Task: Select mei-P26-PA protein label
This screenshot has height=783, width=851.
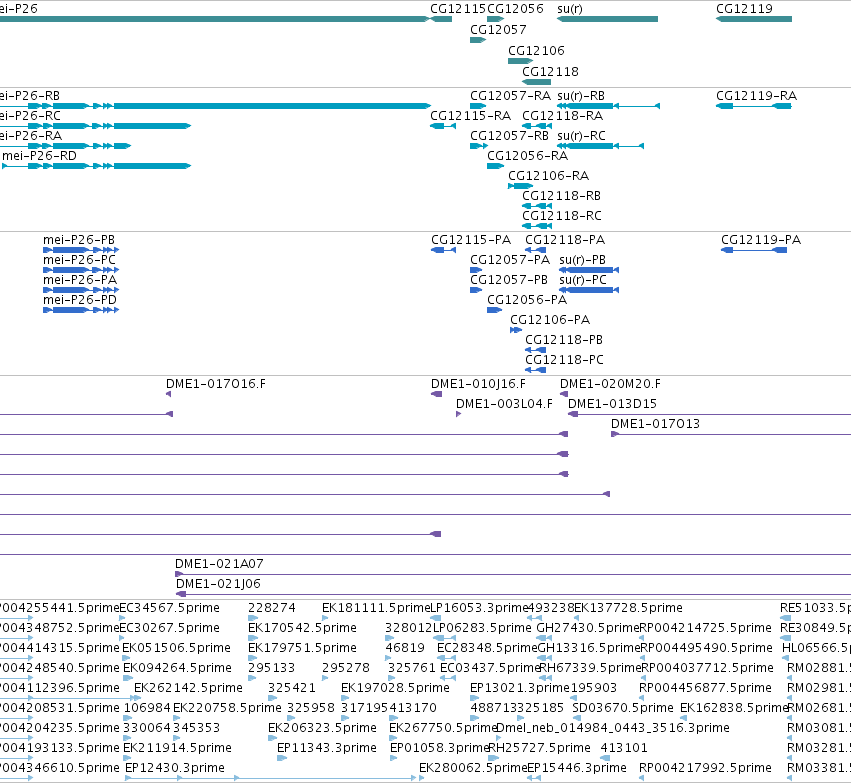Action: [x=80, y=280]
